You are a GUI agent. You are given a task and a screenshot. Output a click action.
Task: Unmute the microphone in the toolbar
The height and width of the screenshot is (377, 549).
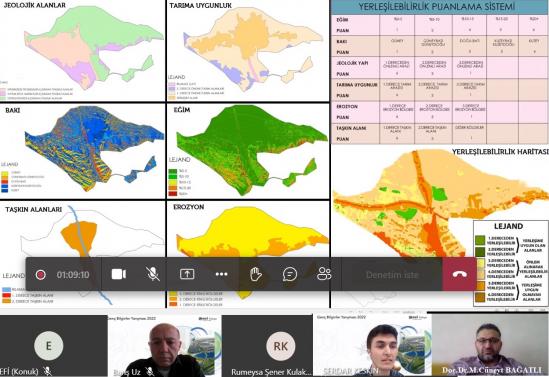click(153, 274)
